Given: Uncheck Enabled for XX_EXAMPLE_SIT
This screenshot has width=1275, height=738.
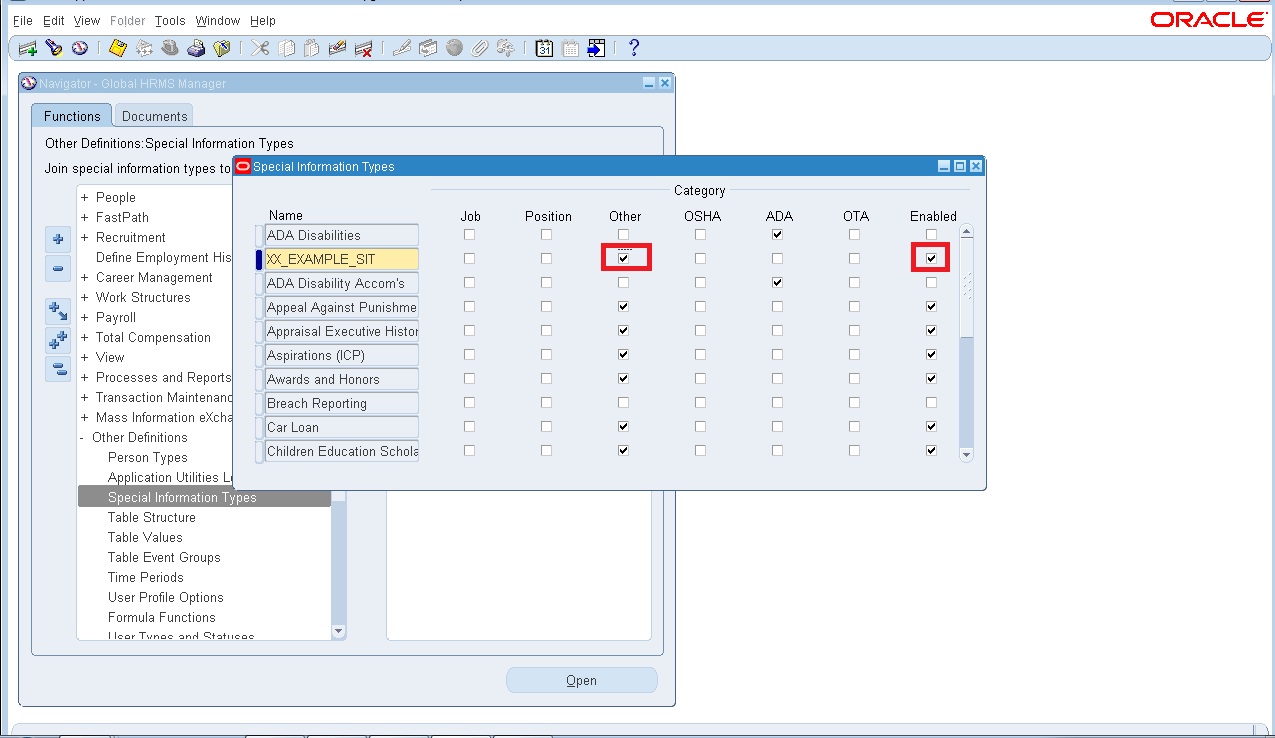Looking at the screenshot, I should click(x=930, y=258).
